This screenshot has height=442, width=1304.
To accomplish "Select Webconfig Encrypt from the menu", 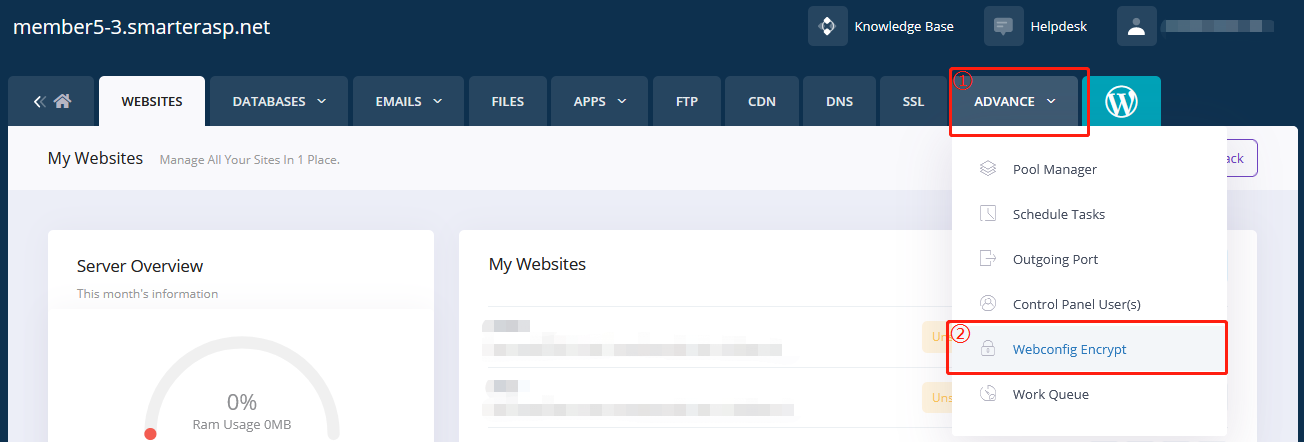I will (x=1069, y=349).
